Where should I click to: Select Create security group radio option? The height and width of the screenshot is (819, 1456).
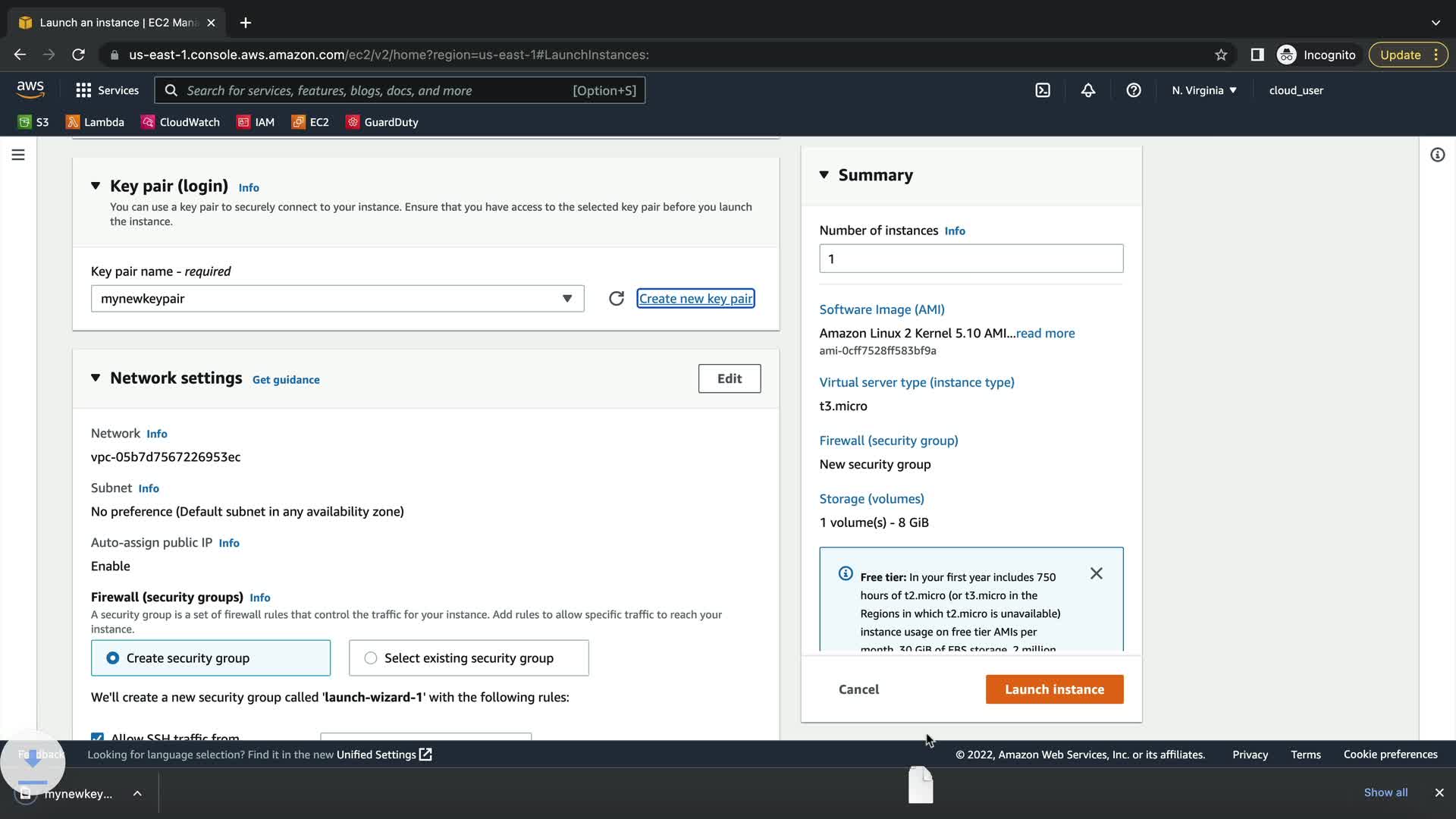[113, 658]
